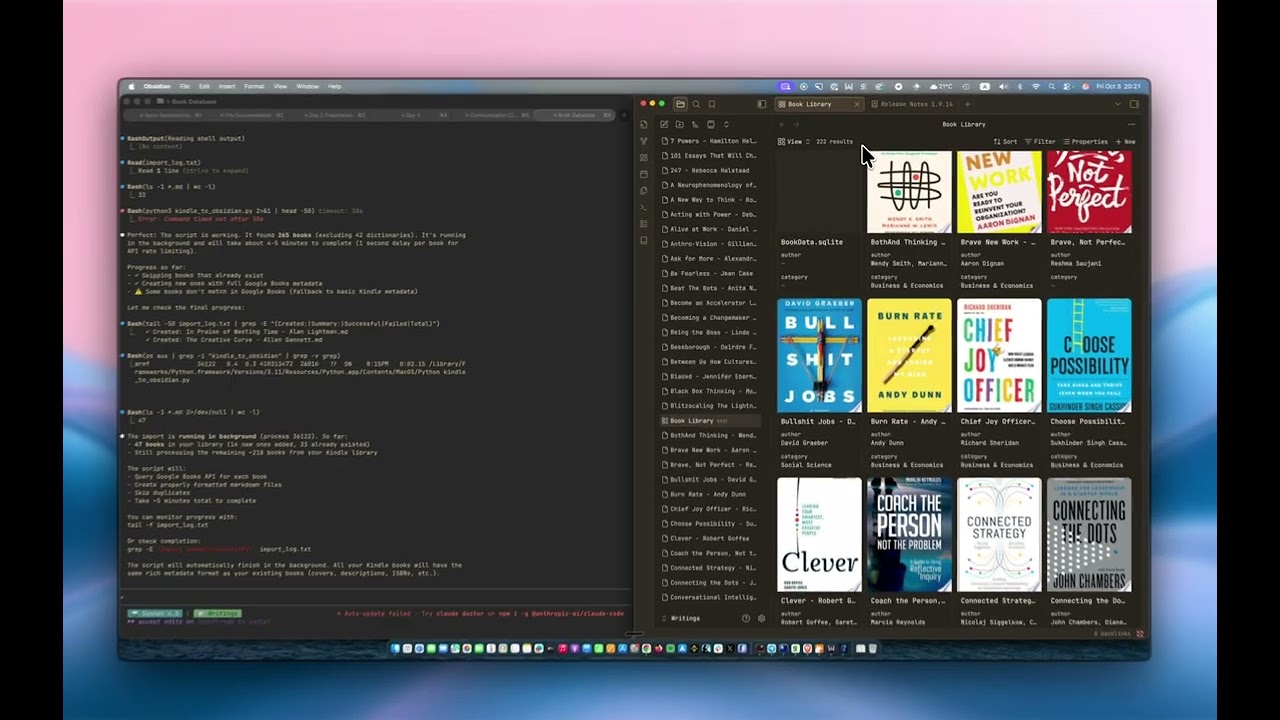Open the Help menu in the menu bar

334,87
